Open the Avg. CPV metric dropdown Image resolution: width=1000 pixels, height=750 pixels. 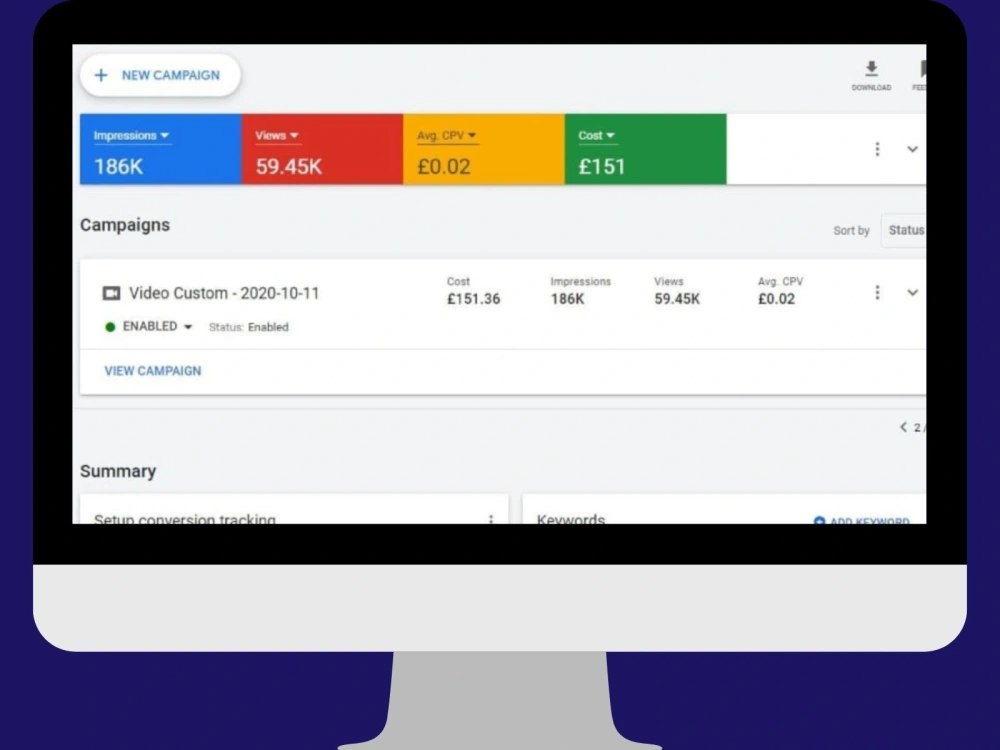446,136
